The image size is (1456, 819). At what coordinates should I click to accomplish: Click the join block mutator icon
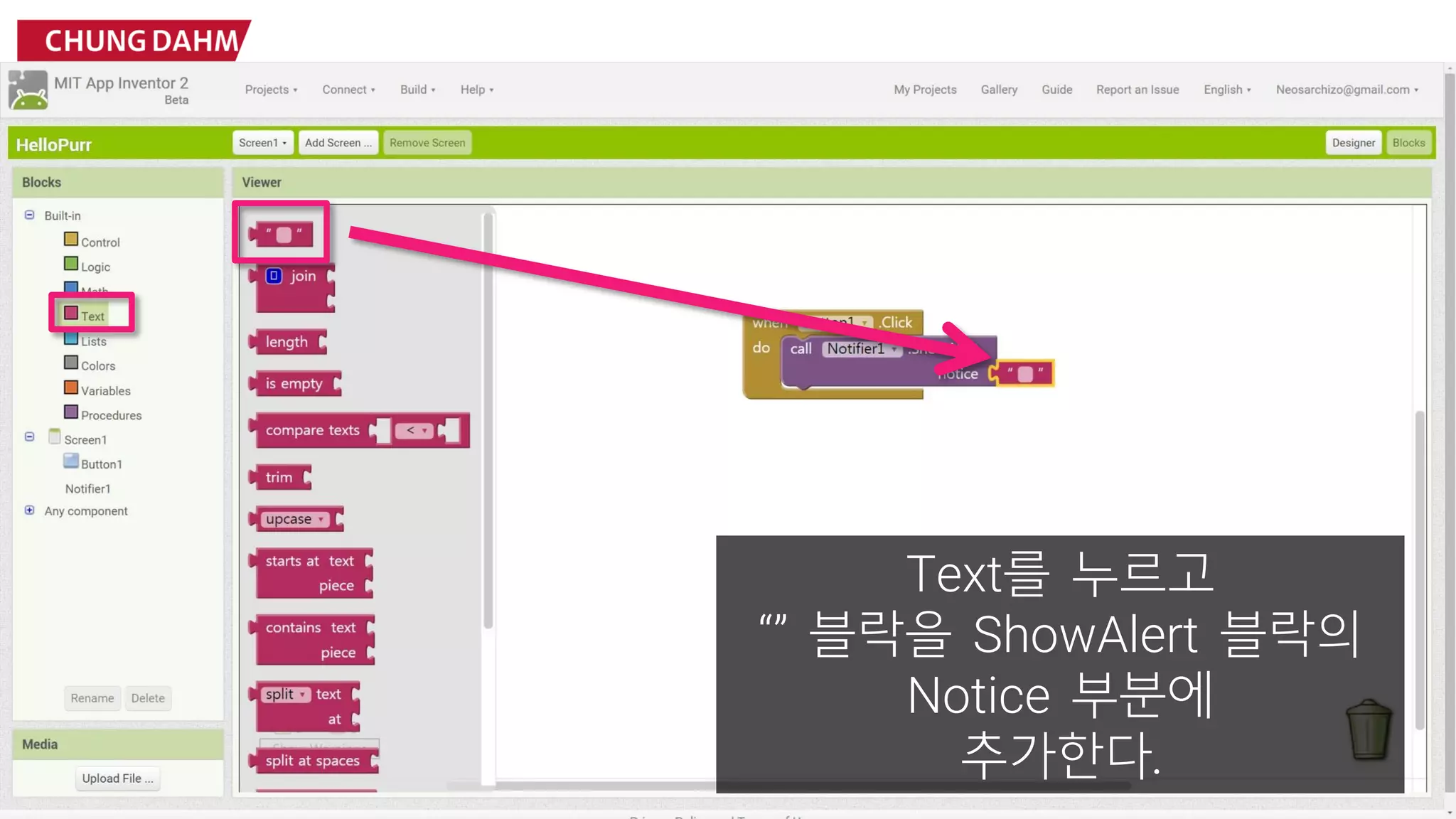coord(274,276)
